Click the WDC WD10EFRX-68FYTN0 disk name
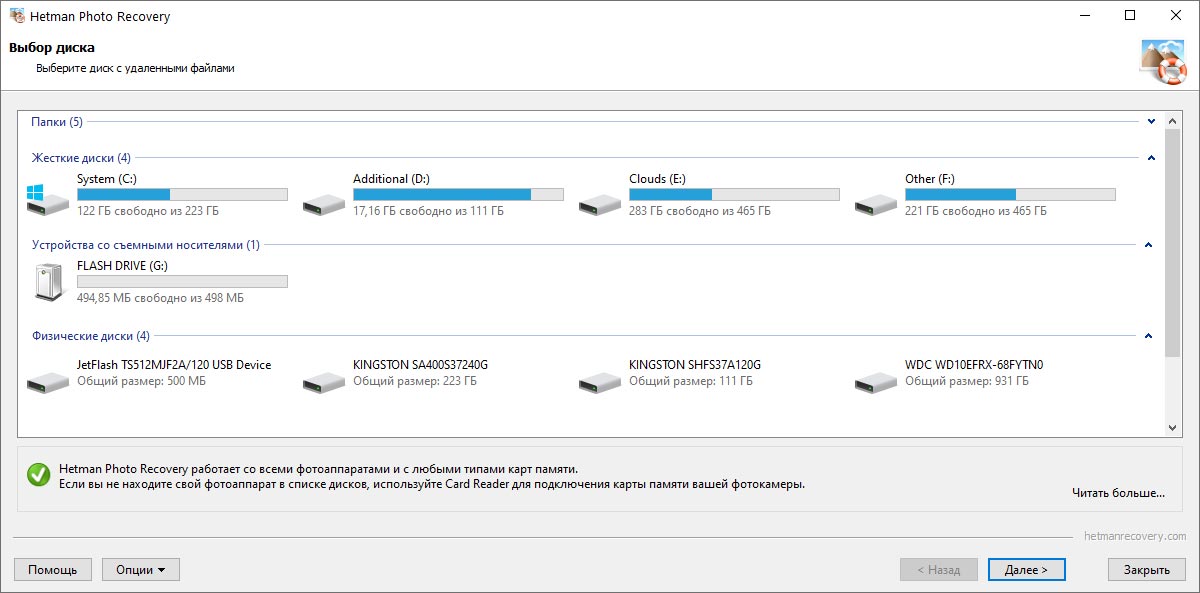This screenshot has width=1200, height=593. point(974,365)
